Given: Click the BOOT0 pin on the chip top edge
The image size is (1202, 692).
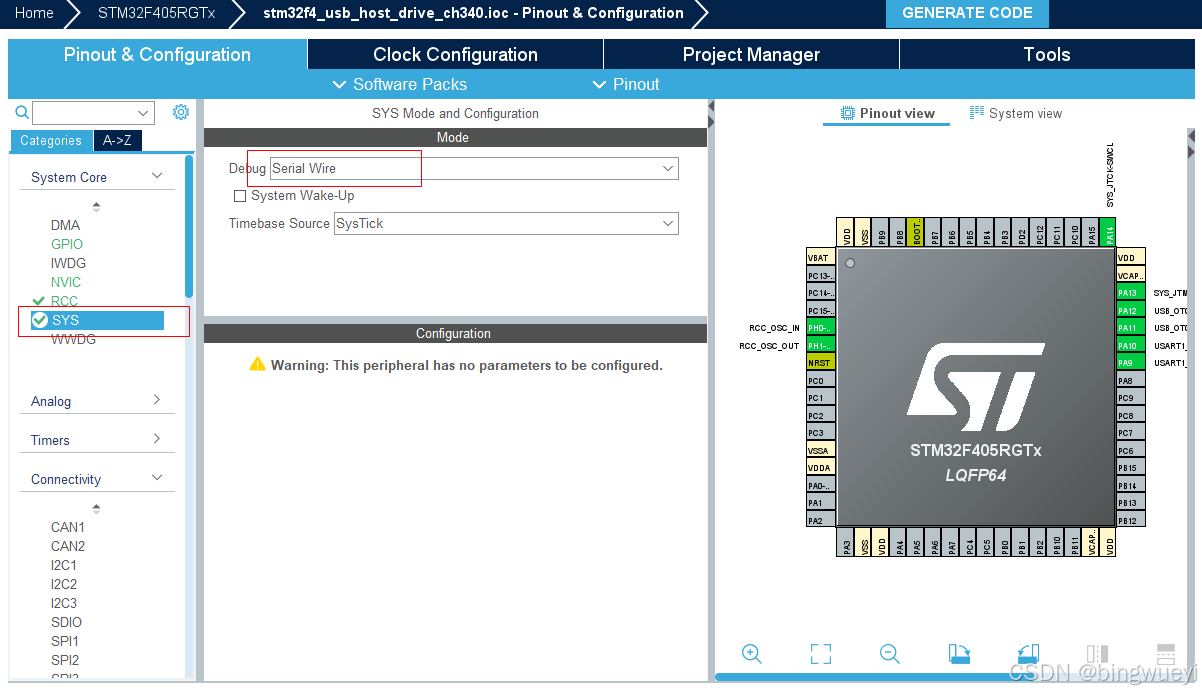Looking at the screenshot, I should click(x=917, y=233).
